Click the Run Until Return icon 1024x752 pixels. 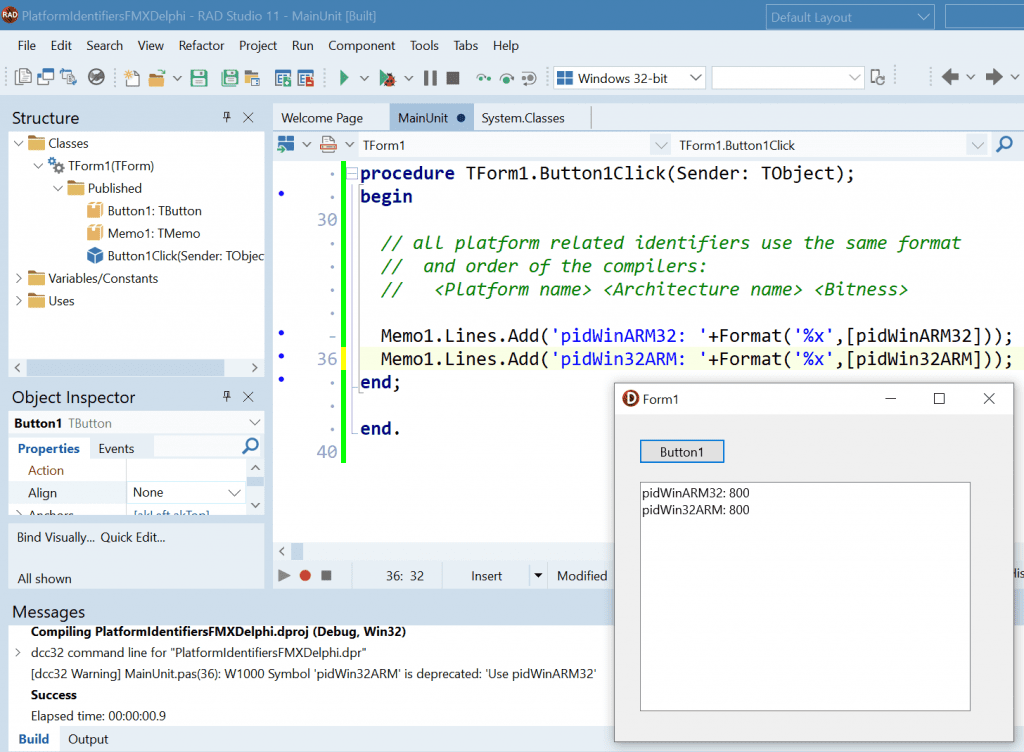(529, 78)
